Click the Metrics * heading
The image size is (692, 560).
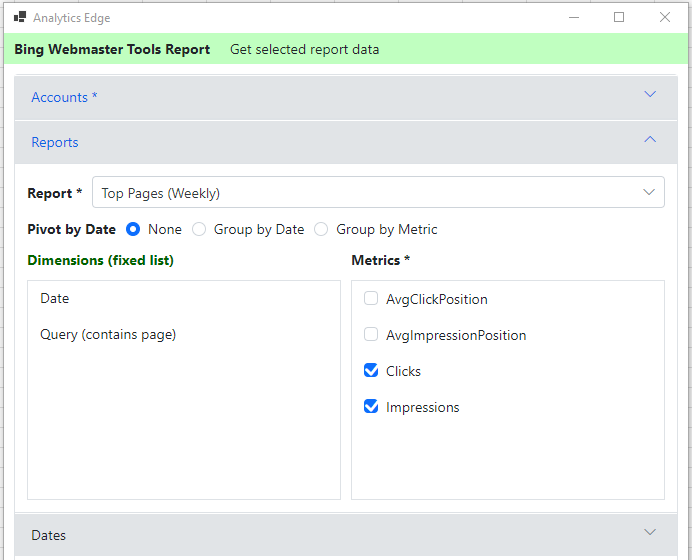pyautogui.click(x=381, y=260)
